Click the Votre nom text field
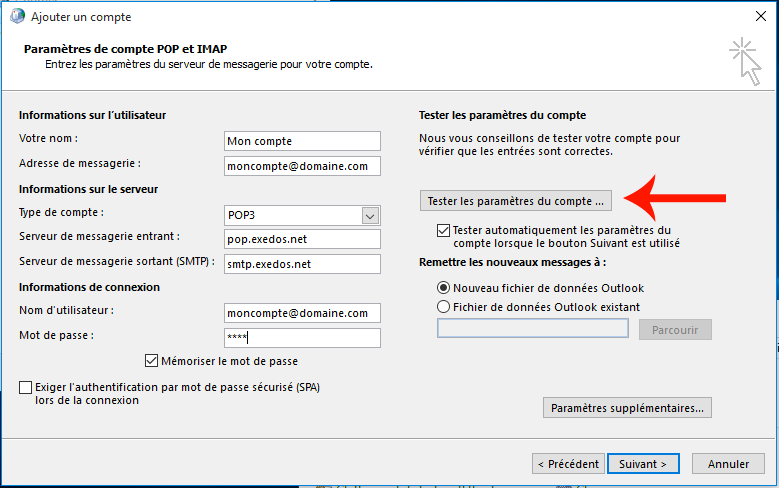The height and width of the screenshot is (488, 779). tap(302, 141)
